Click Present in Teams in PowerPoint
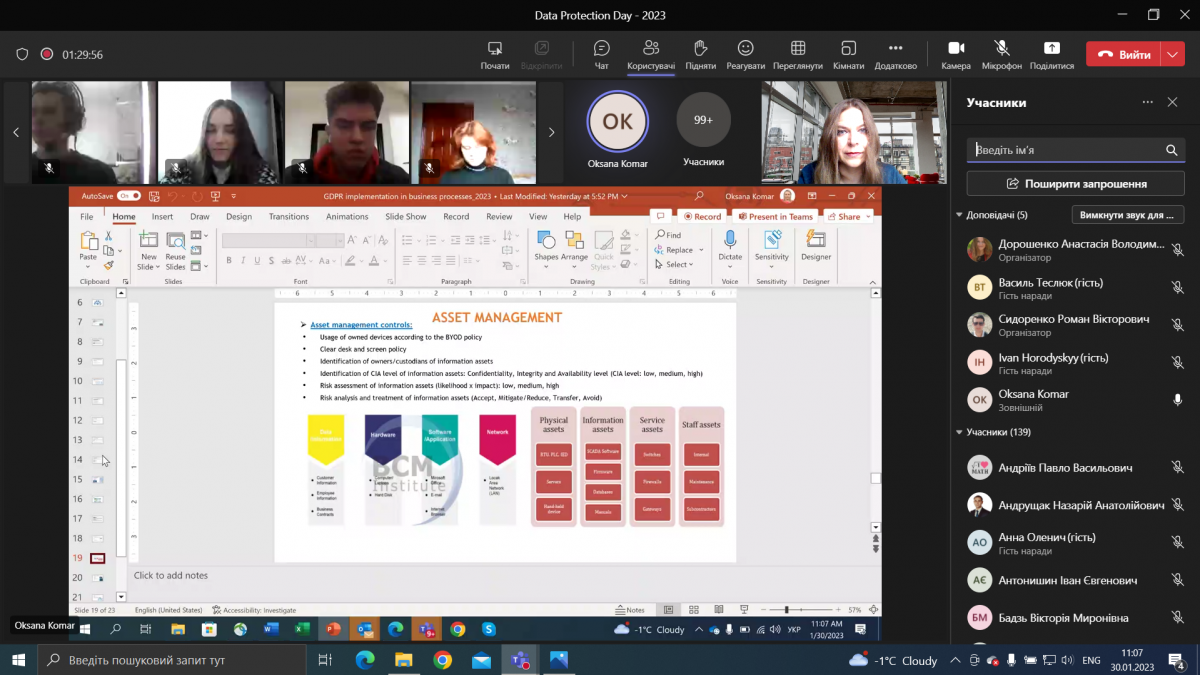1200x675 pixels. pyautogui.click(x=775, y=216)
